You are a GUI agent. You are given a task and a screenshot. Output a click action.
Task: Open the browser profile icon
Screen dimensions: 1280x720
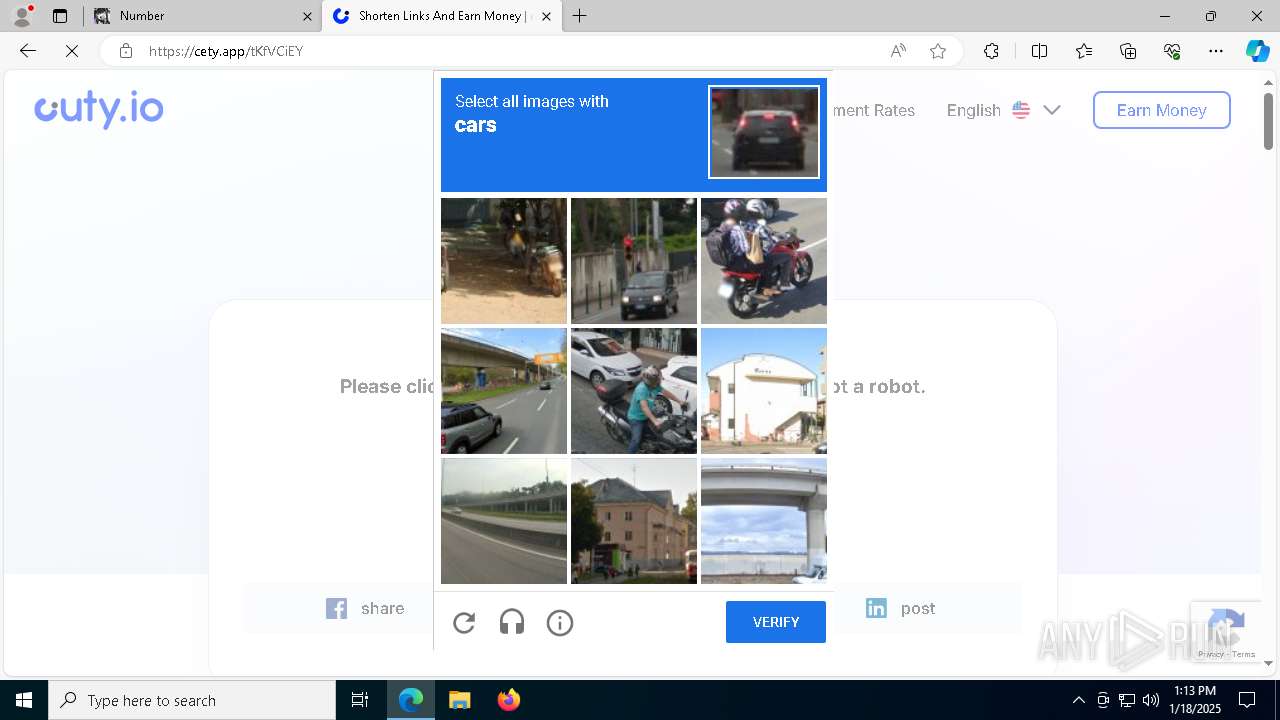click(22, 15)
